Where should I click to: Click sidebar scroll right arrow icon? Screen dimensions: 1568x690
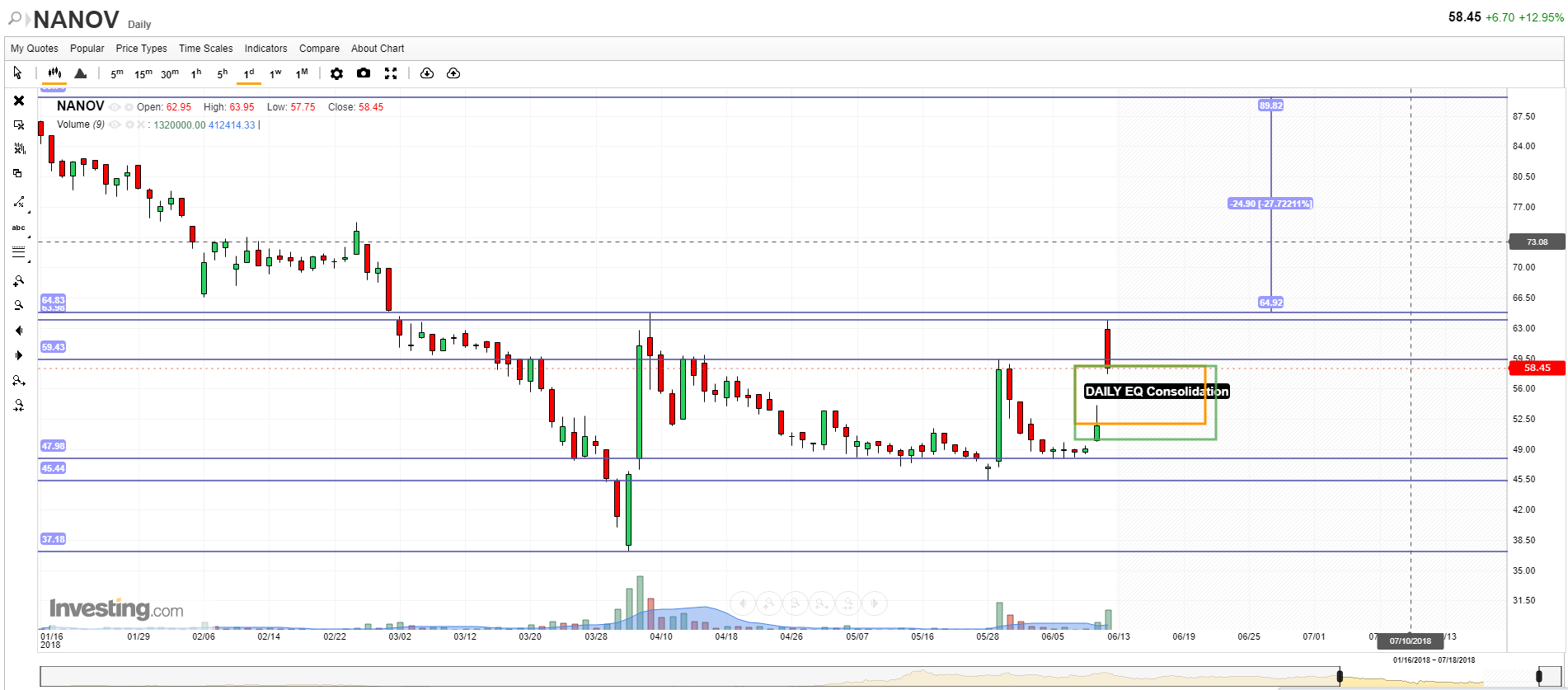[x=19, y=355]
